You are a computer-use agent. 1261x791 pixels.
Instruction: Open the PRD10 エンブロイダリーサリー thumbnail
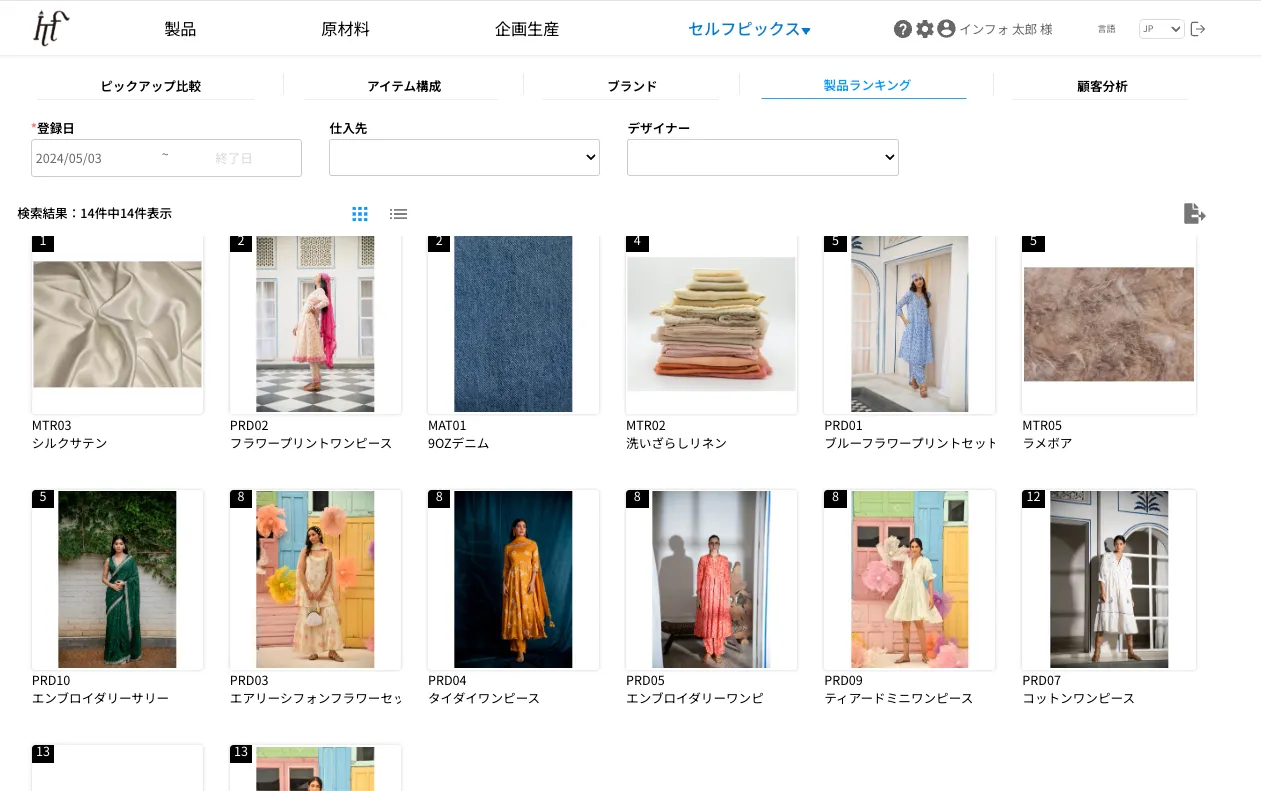(117, 579)
